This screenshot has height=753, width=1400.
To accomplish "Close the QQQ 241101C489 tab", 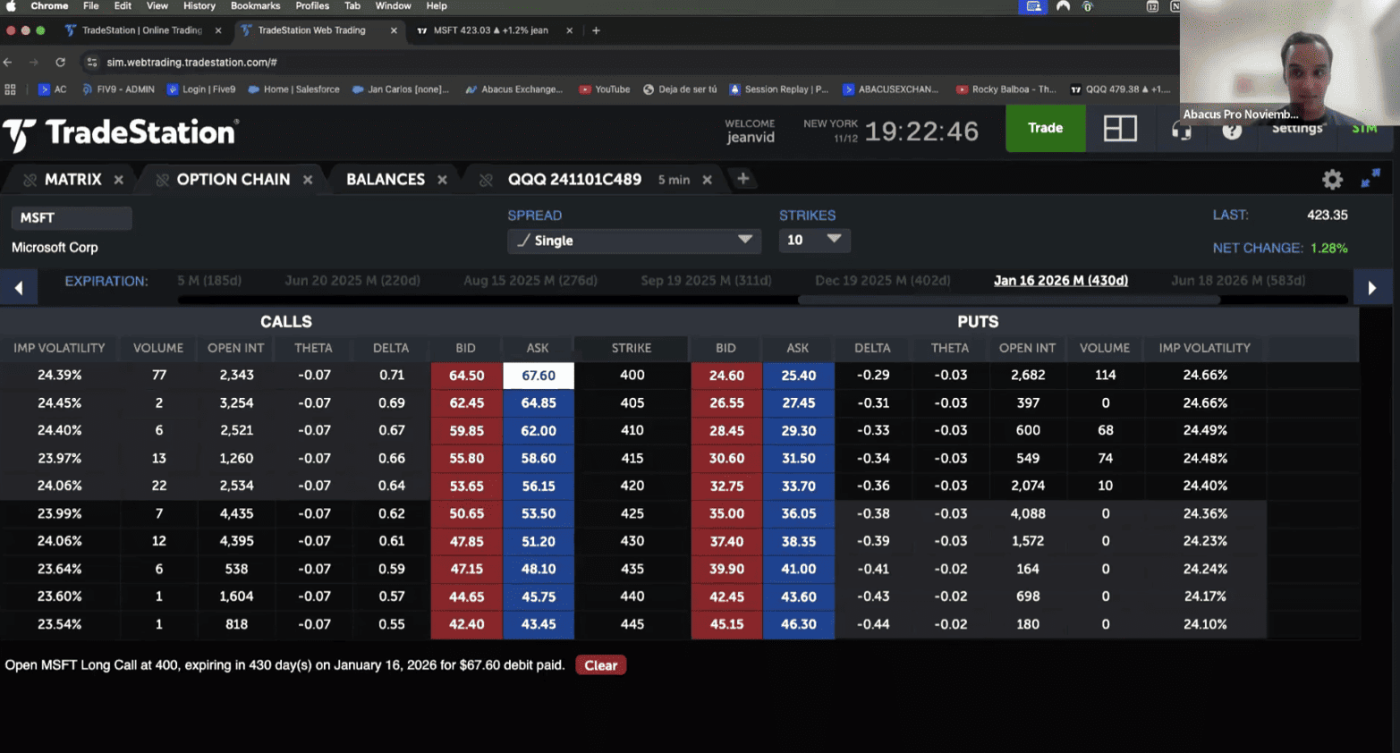I will 707,180.
